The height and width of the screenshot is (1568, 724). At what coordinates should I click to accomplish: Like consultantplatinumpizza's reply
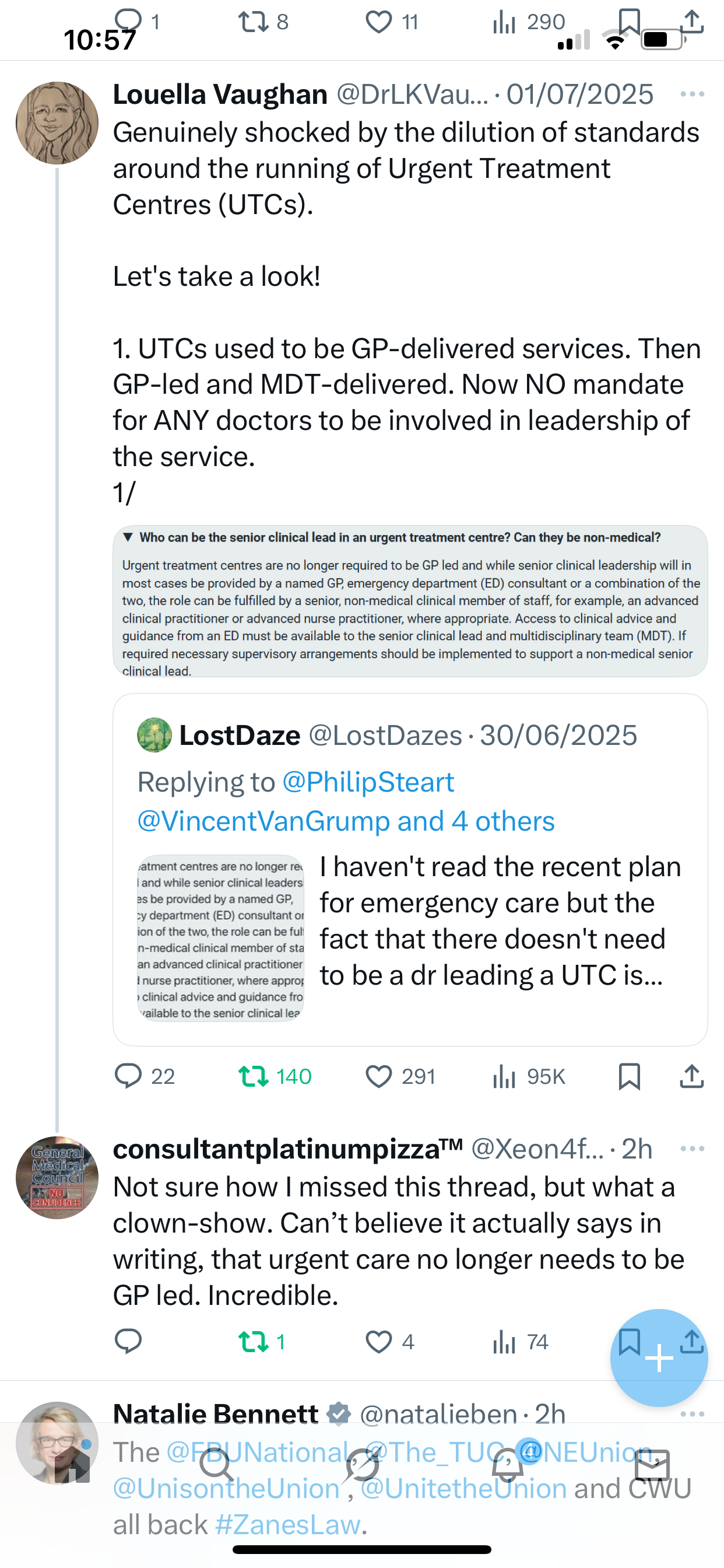[x=378, y=1342]
